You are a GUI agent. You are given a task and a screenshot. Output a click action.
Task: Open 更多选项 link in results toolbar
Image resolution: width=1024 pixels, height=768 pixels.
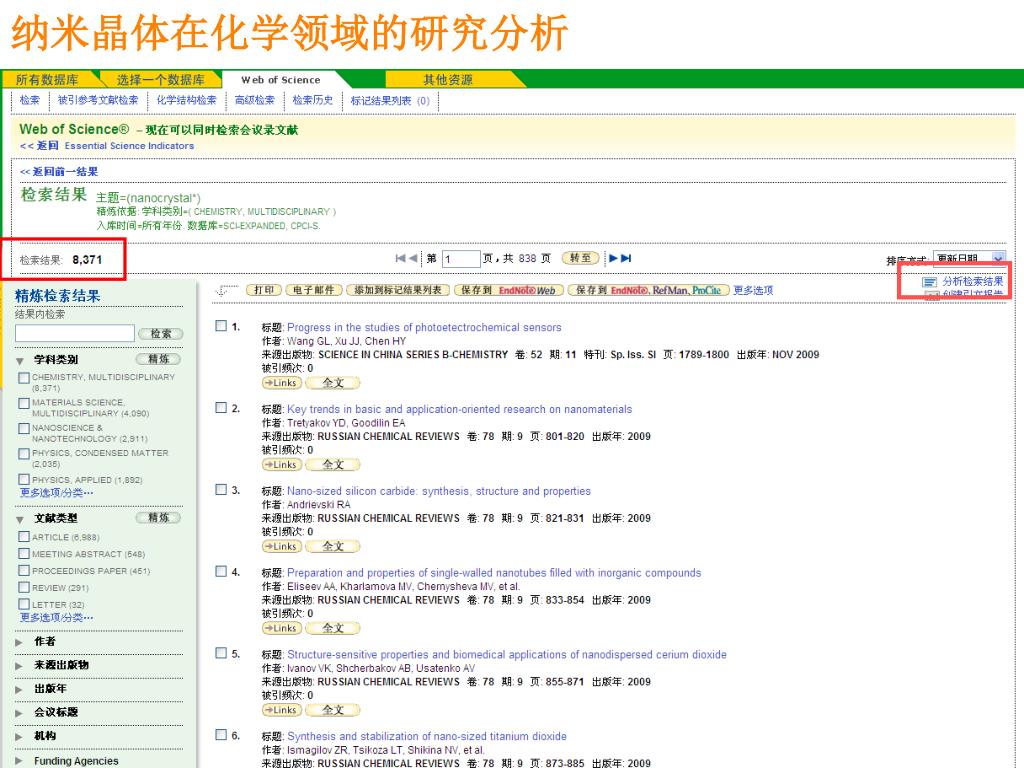[753, 291]
